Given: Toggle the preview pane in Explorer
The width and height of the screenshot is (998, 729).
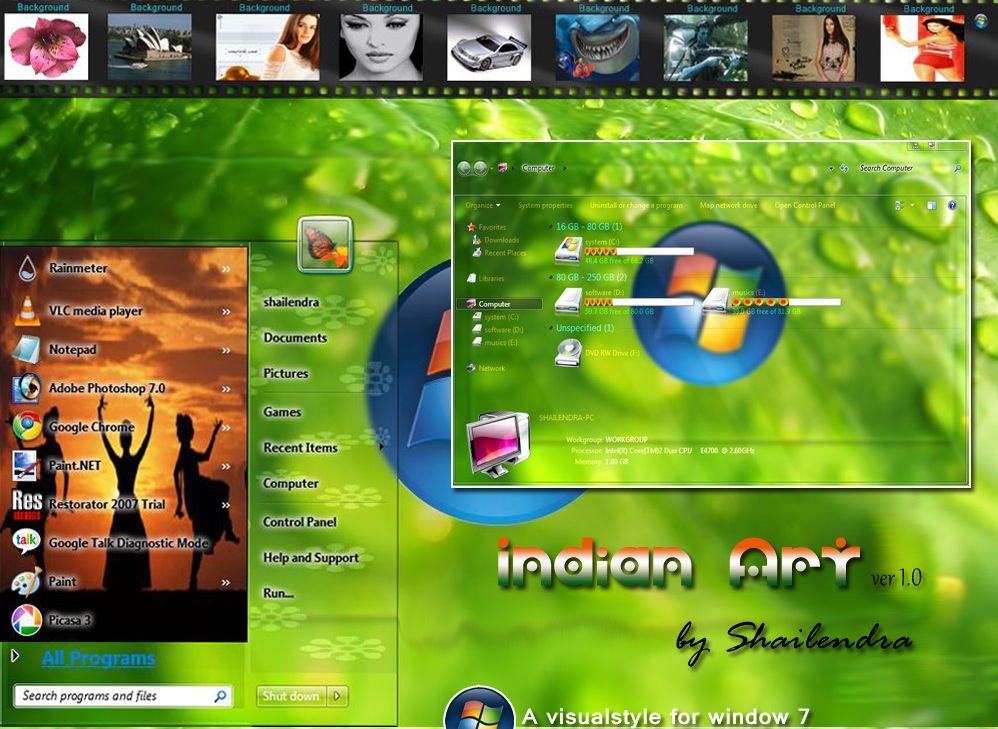Looking at the screenshot, I should (x=931, y=205).
